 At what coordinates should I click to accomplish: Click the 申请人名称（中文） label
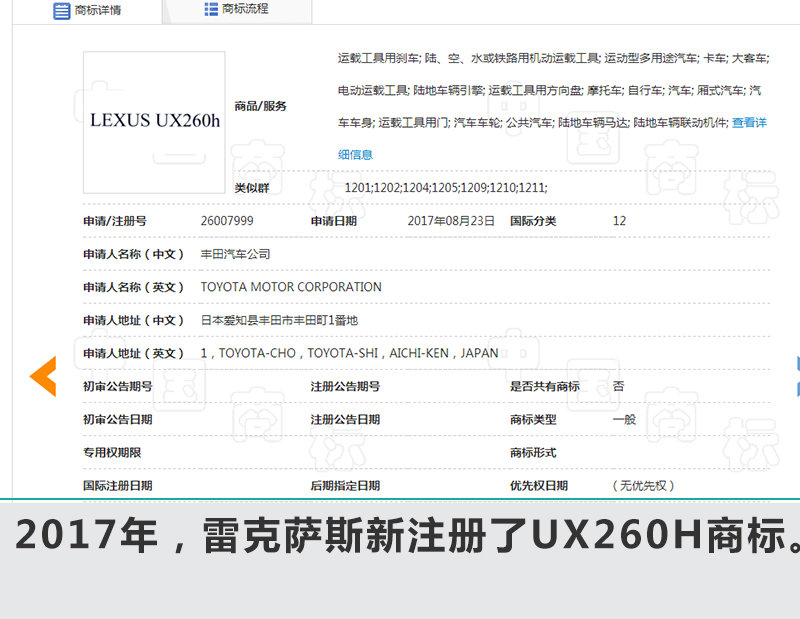coord(133,254)
